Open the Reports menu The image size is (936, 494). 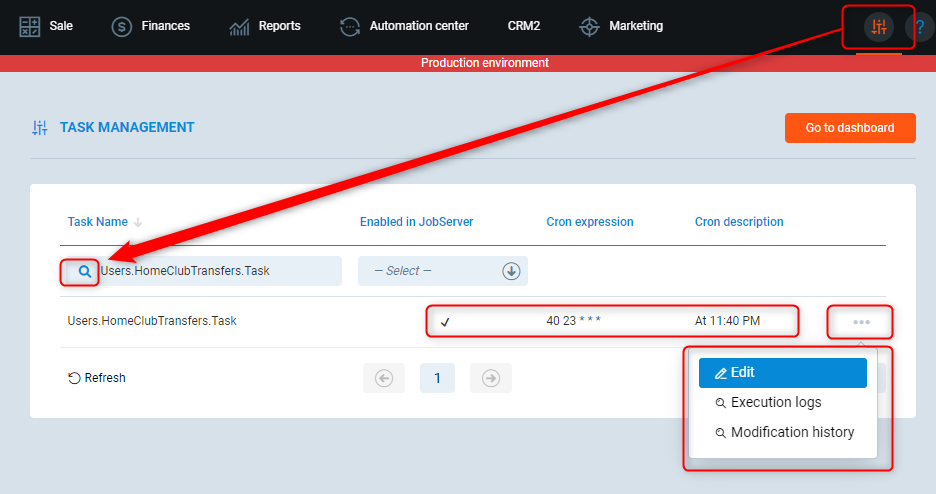(265, 26)
